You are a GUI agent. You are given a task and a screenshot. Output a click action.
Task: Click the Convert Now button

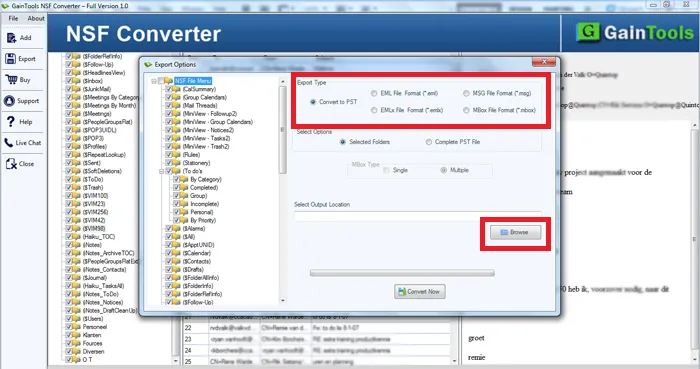click(x=420, y=291)
